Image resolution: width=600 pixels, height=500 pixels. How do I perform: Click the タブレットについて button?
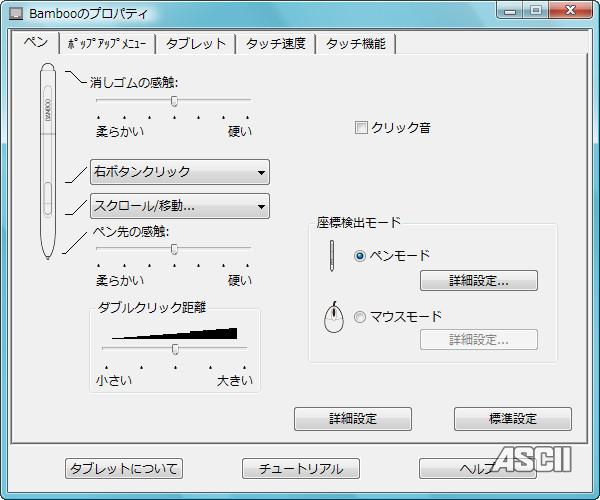point(124,469)
